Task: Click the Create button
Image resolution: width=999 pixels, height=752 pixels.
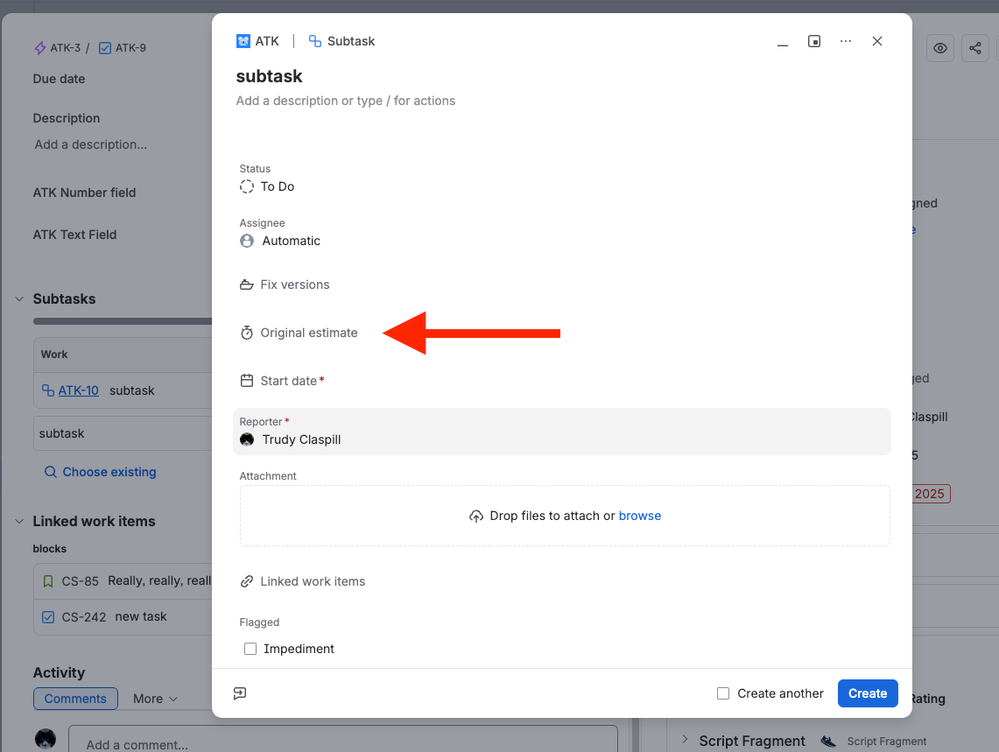Action: (867, 693)
